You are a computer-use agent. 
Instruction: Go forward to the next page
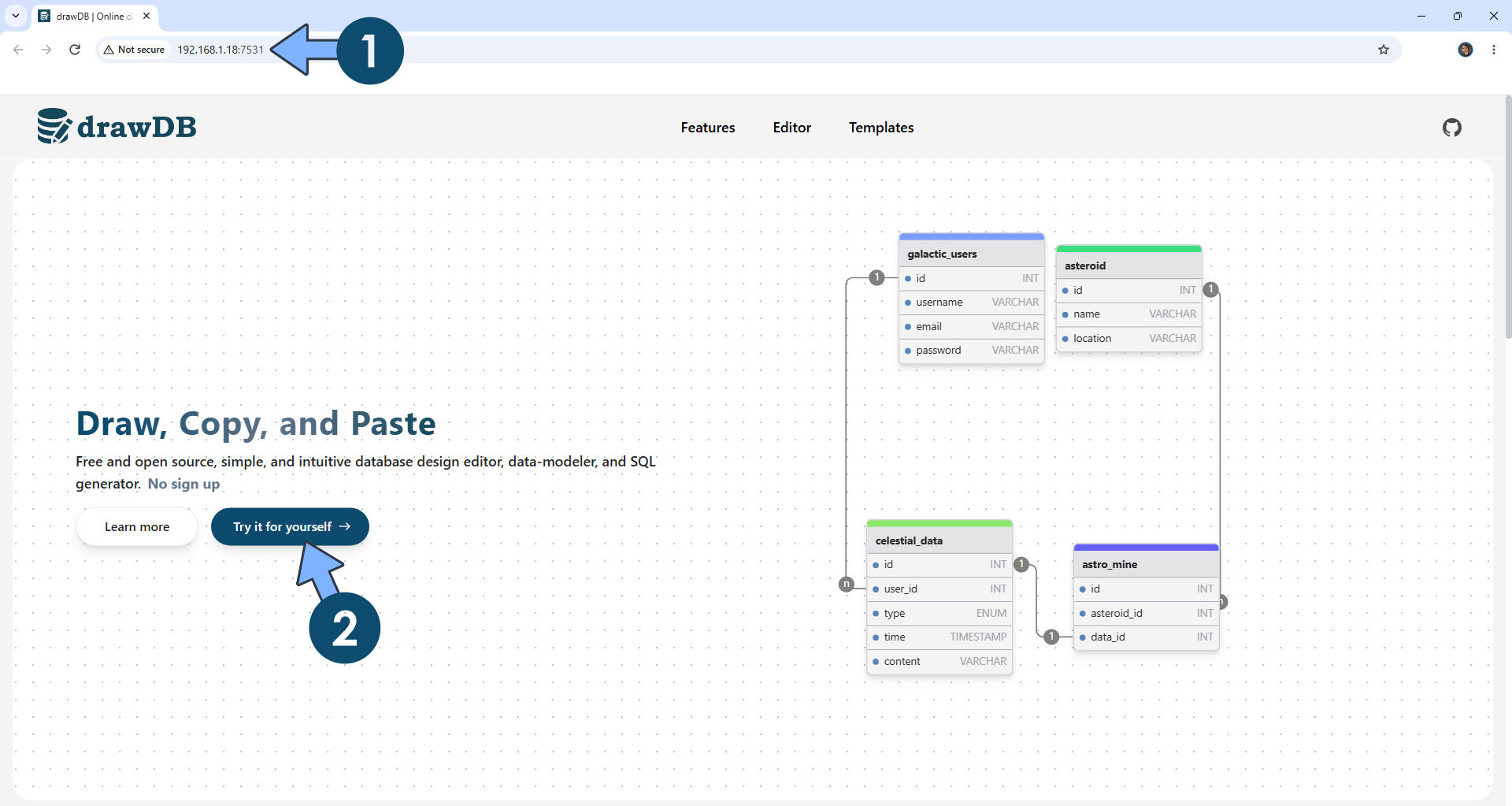tap(46, 50)
